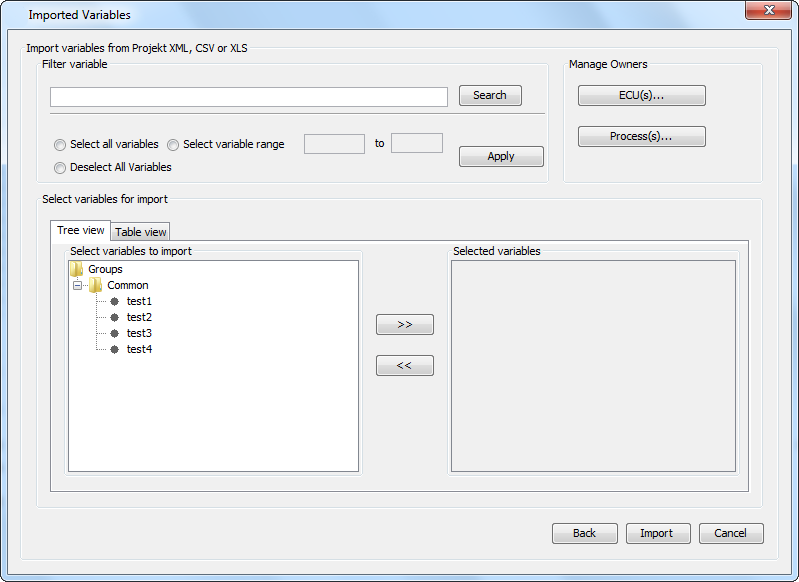
Task: Choose the Deselect All Variables radio button
Action: click(x=60, y=168)
